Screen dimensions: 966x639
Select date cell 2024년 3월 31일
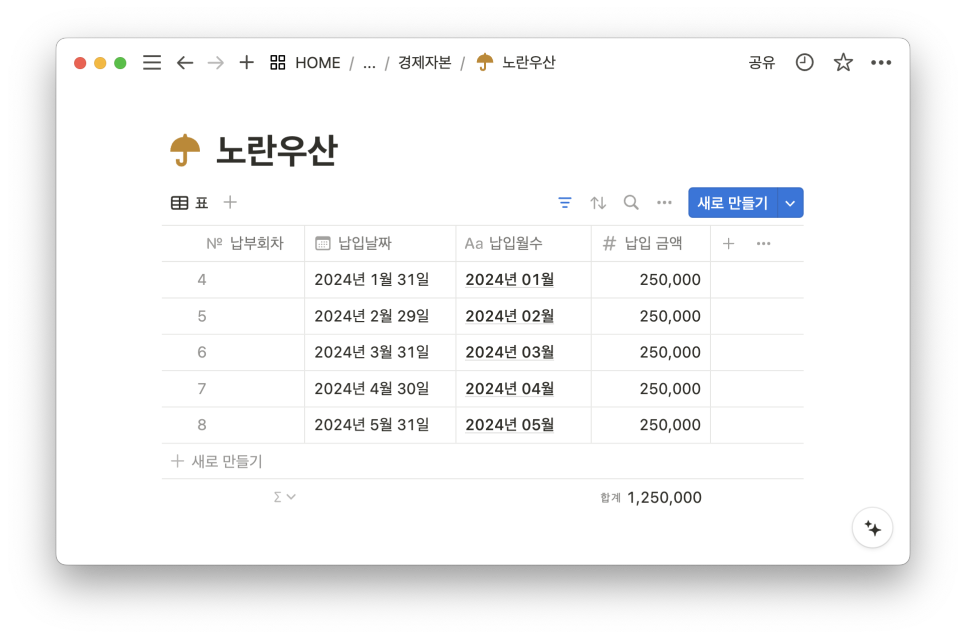(x=380, y=352)
